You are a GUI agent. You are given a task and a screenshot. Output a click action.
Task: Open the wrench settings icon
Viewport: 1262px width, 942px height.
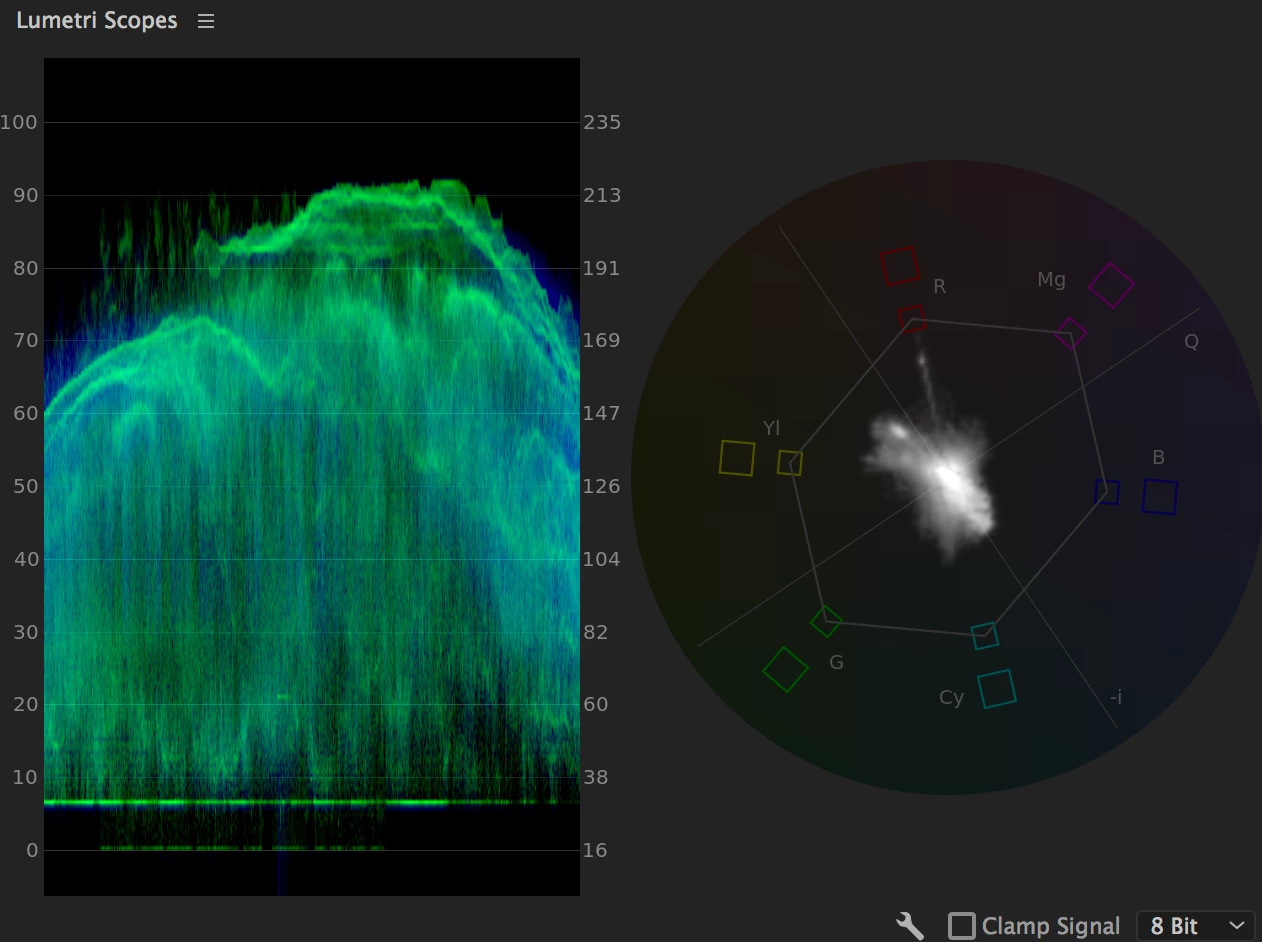pos(909,925)
